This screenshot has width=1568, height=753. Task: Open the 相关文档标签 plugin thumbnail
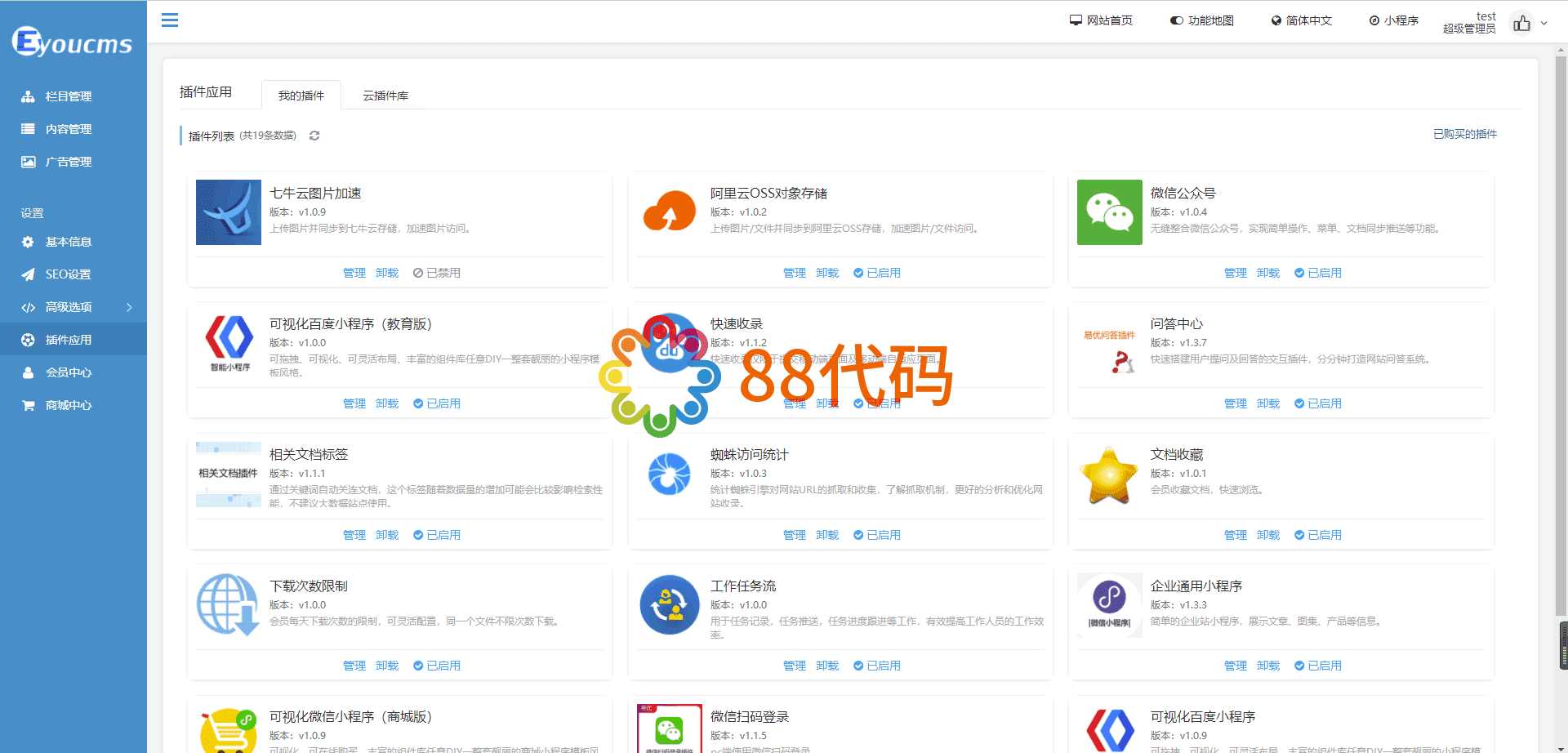pyautogui.click(x=229, y=475)
